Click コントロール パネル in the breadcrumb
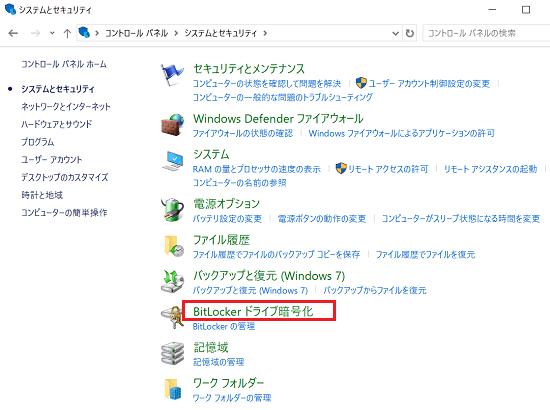550x410 pixels. point(137,33)
